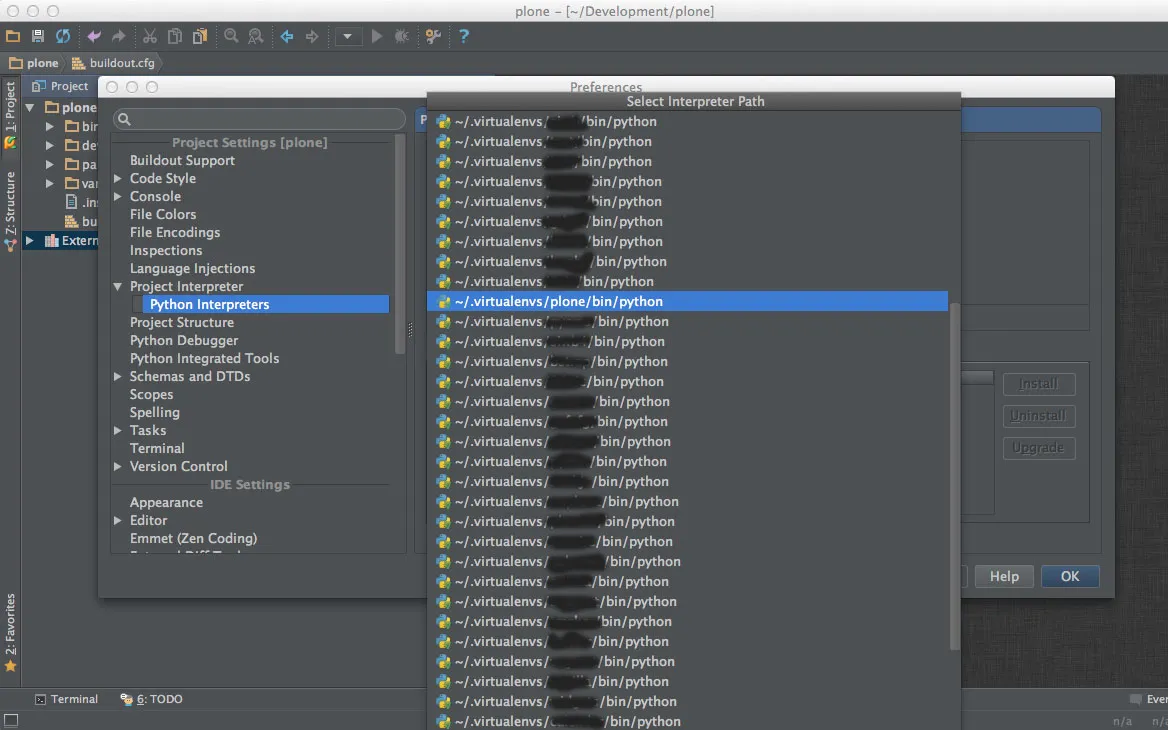This screenshot has height=730, width=1168.
Task: Open Settings via the wrench toolbar icon
Action: point(432,36)
